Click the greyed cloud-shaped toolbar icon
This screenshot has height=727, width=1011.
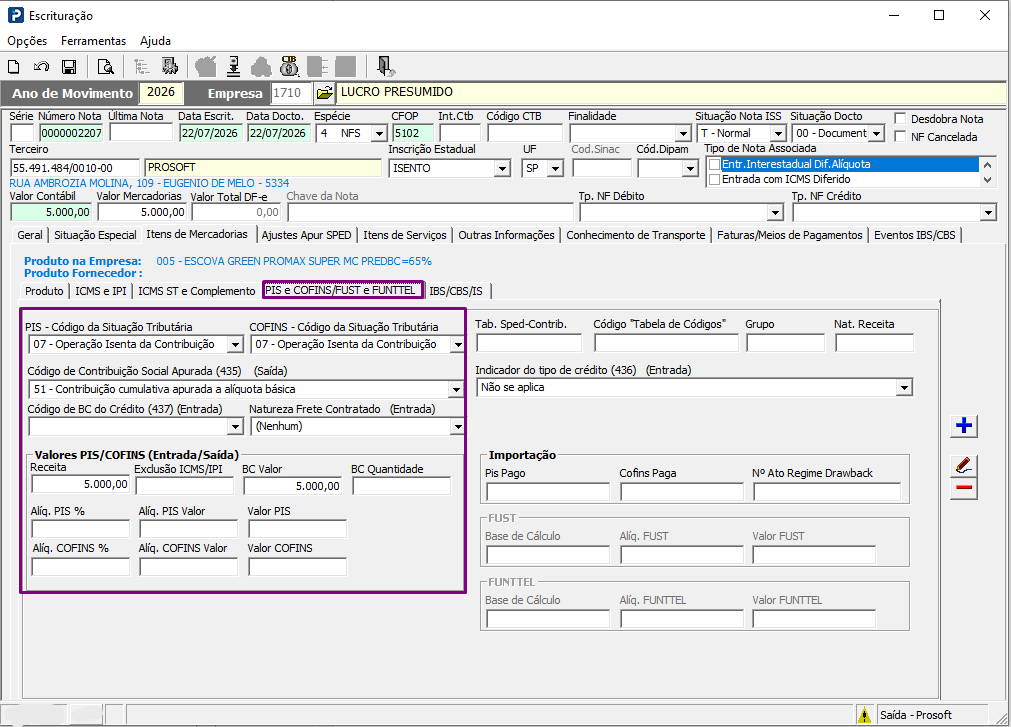pos(261,66)
